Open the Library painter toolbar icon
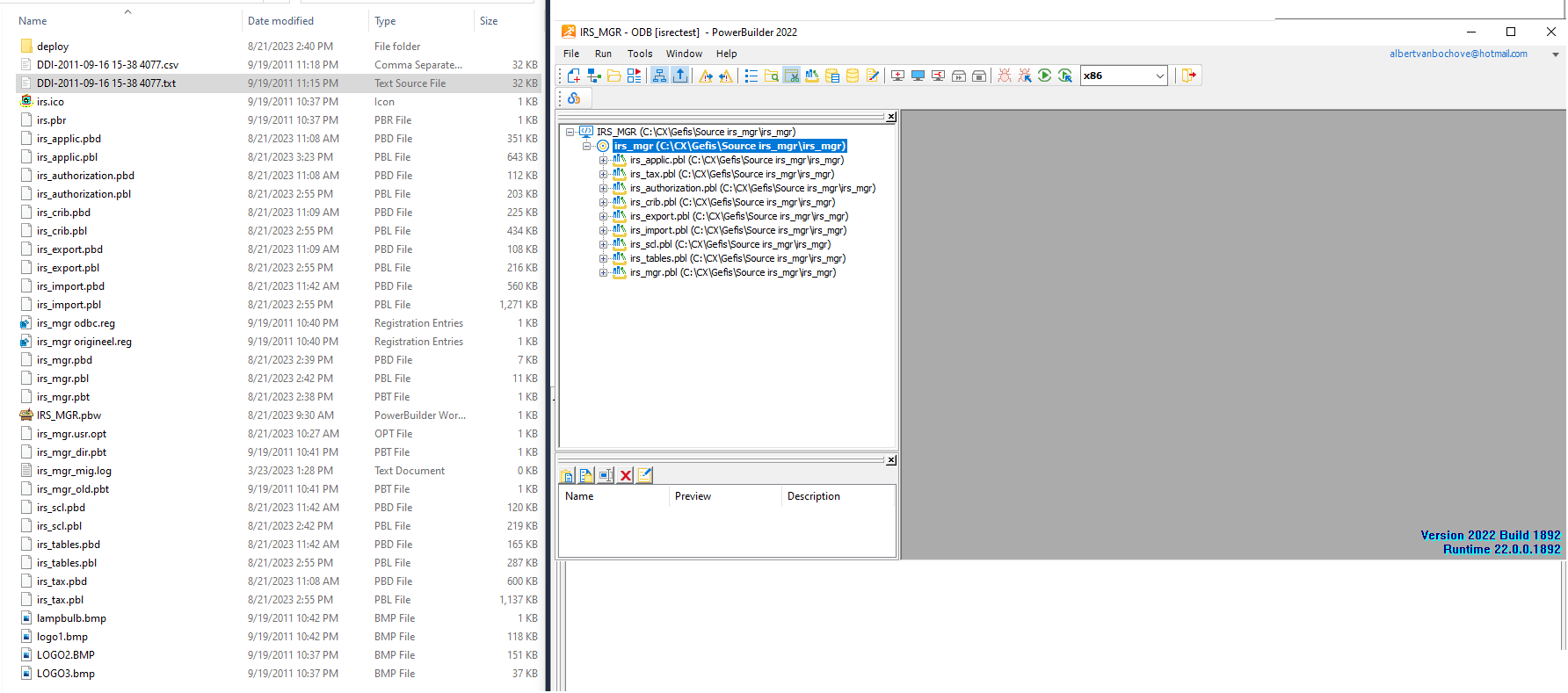Image resolution: width=1568 pixels, height=693 pixels. (812, 76)
